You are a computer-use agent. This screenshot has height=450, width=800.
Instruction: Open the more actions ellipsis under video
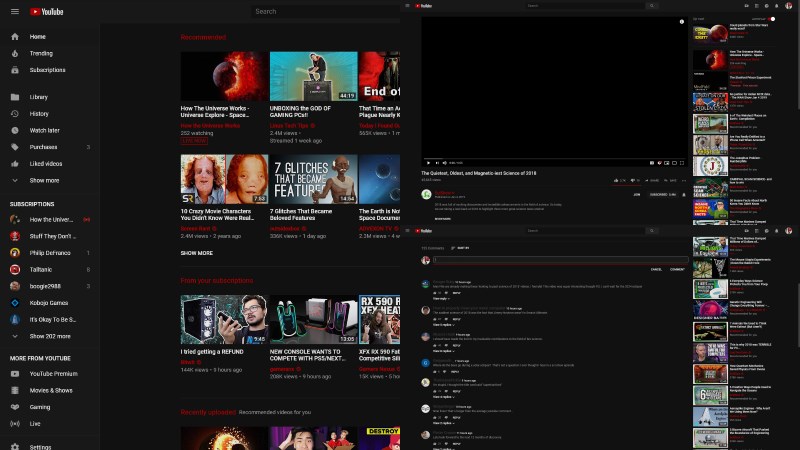[x=684, y=180]
